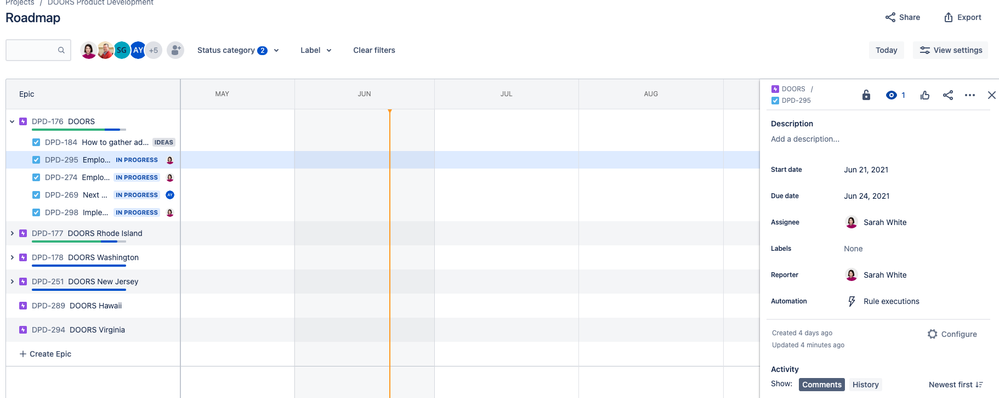Click assignee avatar on DPD-298 row
The width and height of the screenshot is (999, 398).
(169, 213)
